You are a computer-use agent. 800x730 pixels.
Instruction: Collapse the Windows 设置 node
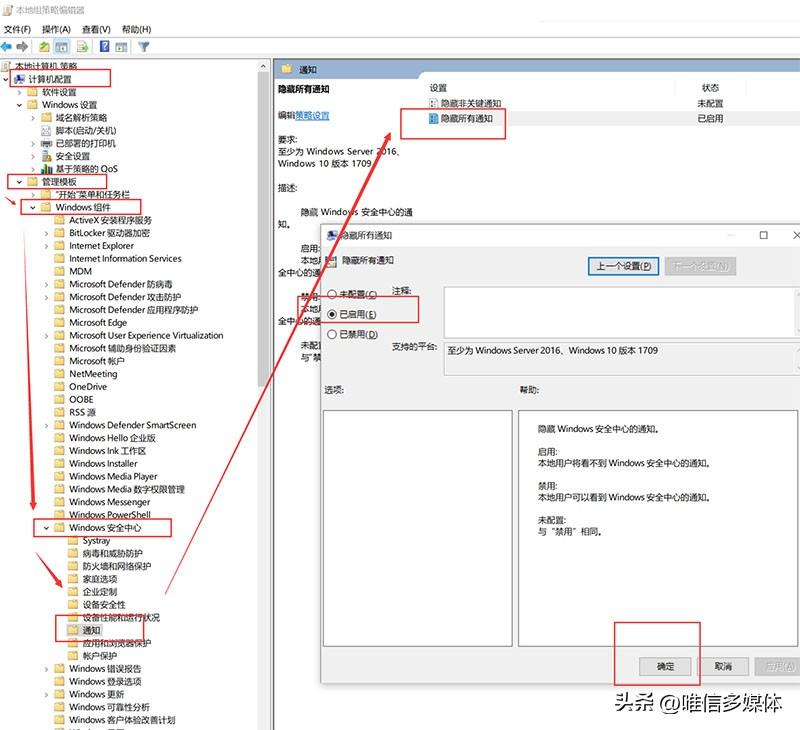pos(19,105)
